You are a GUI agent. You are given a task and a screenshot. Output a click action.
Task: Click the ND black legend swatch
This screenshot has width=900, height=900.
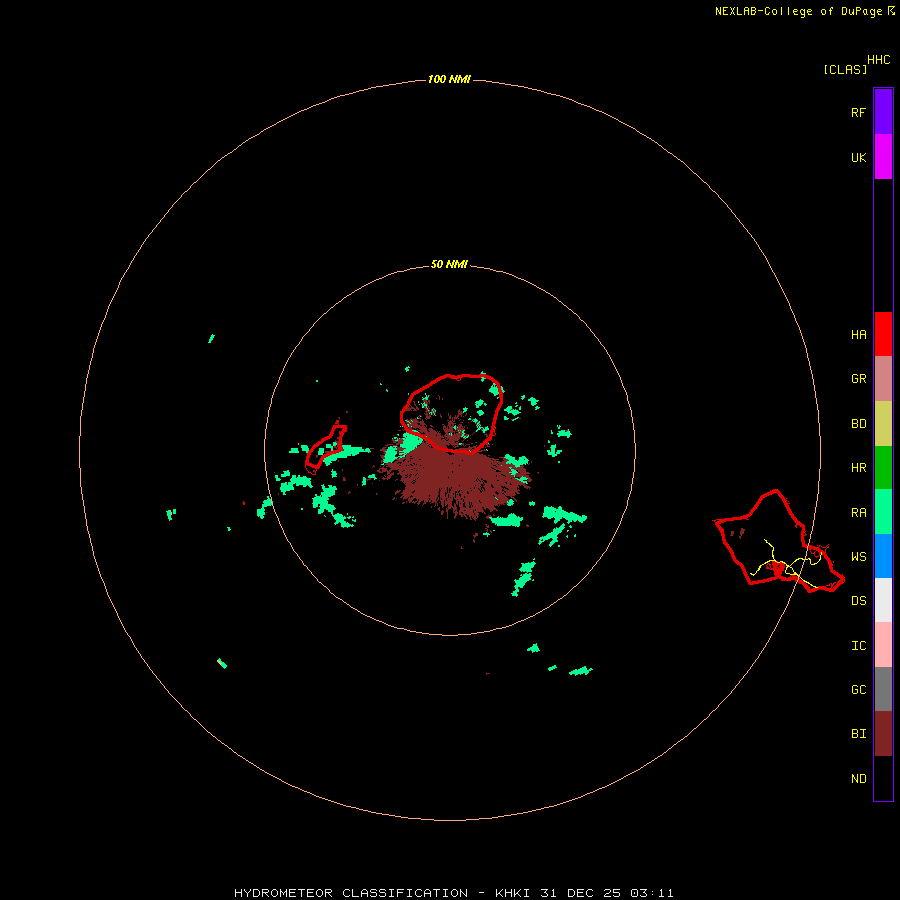point(883,778)
